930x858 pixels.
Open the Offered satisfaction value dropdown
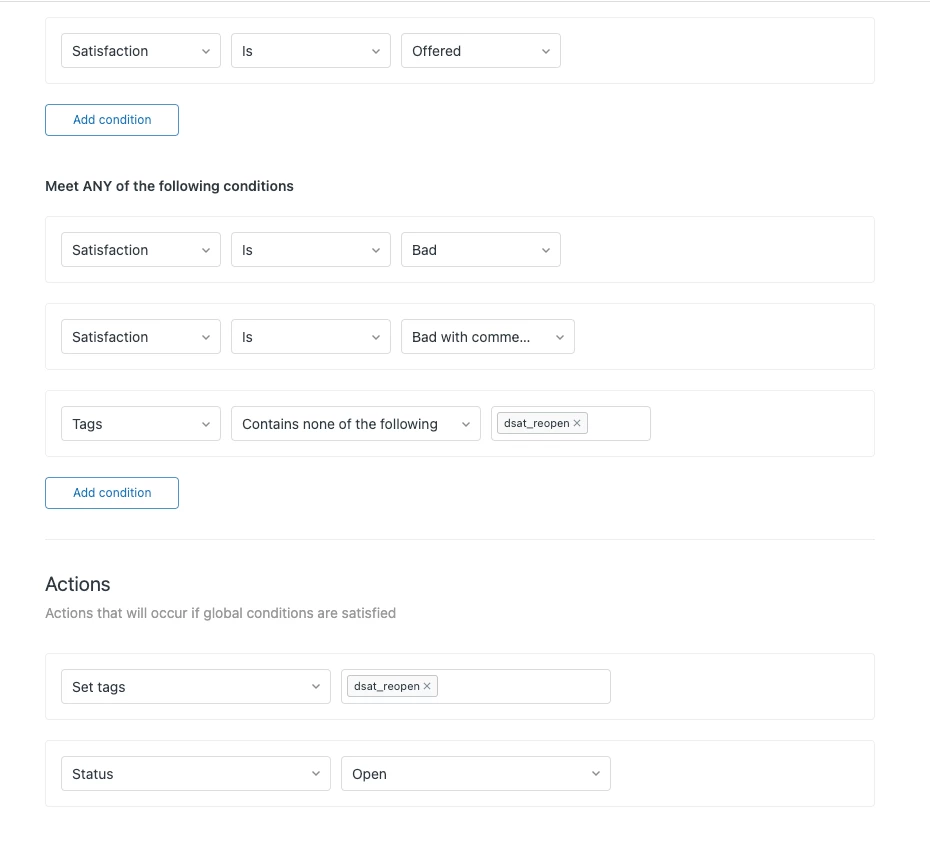[x=480, y=51]
